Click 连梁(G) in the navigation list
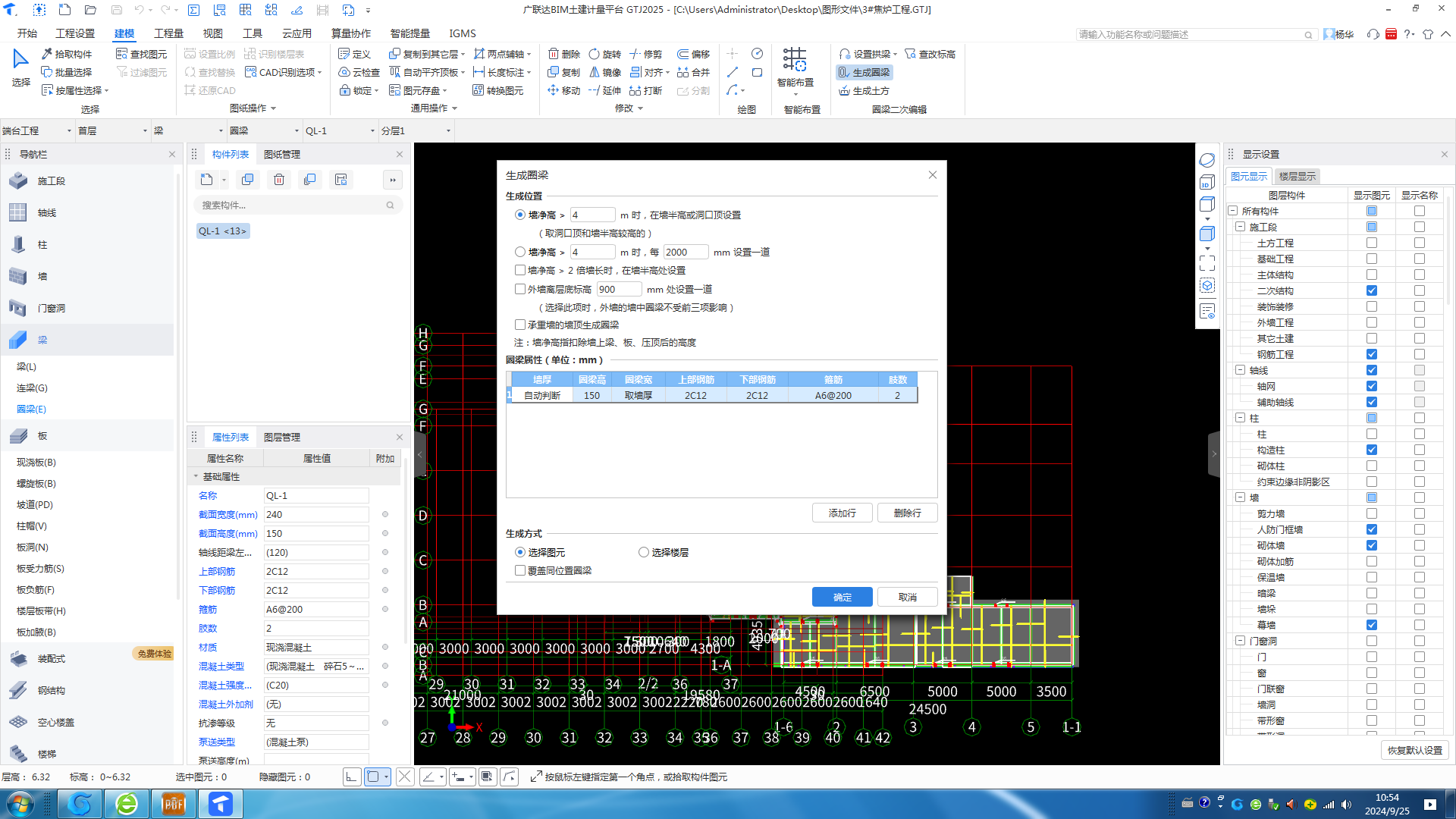The height and width of the screenshot is (819, 1456). pos(32,388)
